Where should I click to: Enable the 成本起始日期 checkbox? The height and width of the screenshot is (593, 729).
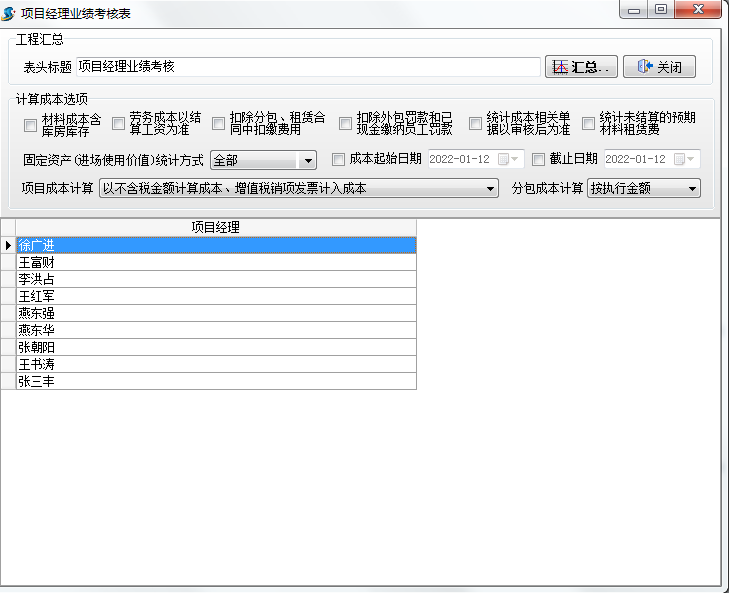[x=338, y=159]
